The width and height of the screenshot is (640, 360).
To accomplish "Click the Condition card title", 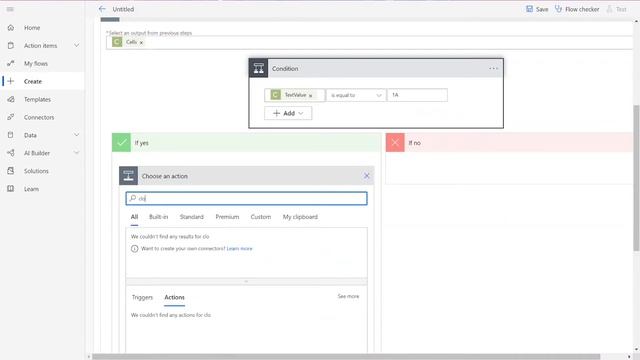I will [x=285, y=69].
